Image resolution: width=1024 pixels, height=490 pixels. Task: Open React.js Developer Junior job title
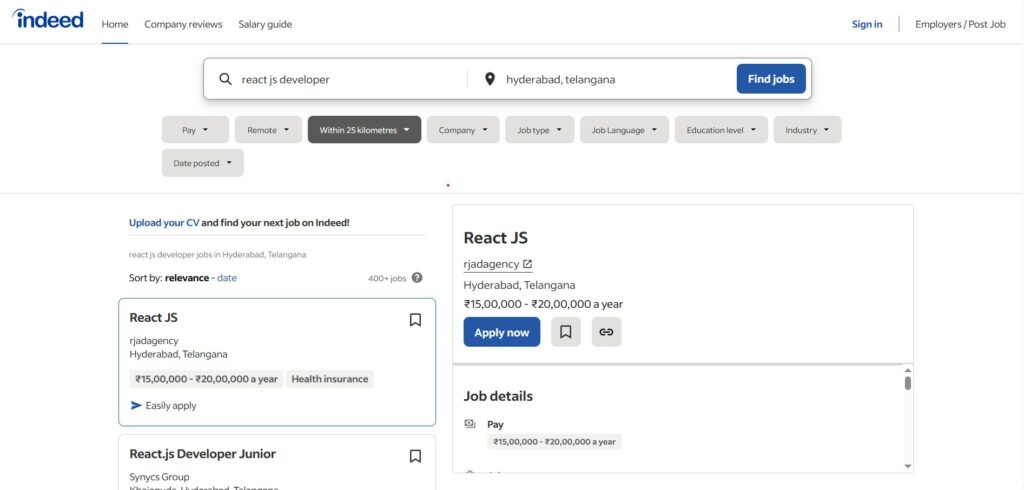click(202, 453)
